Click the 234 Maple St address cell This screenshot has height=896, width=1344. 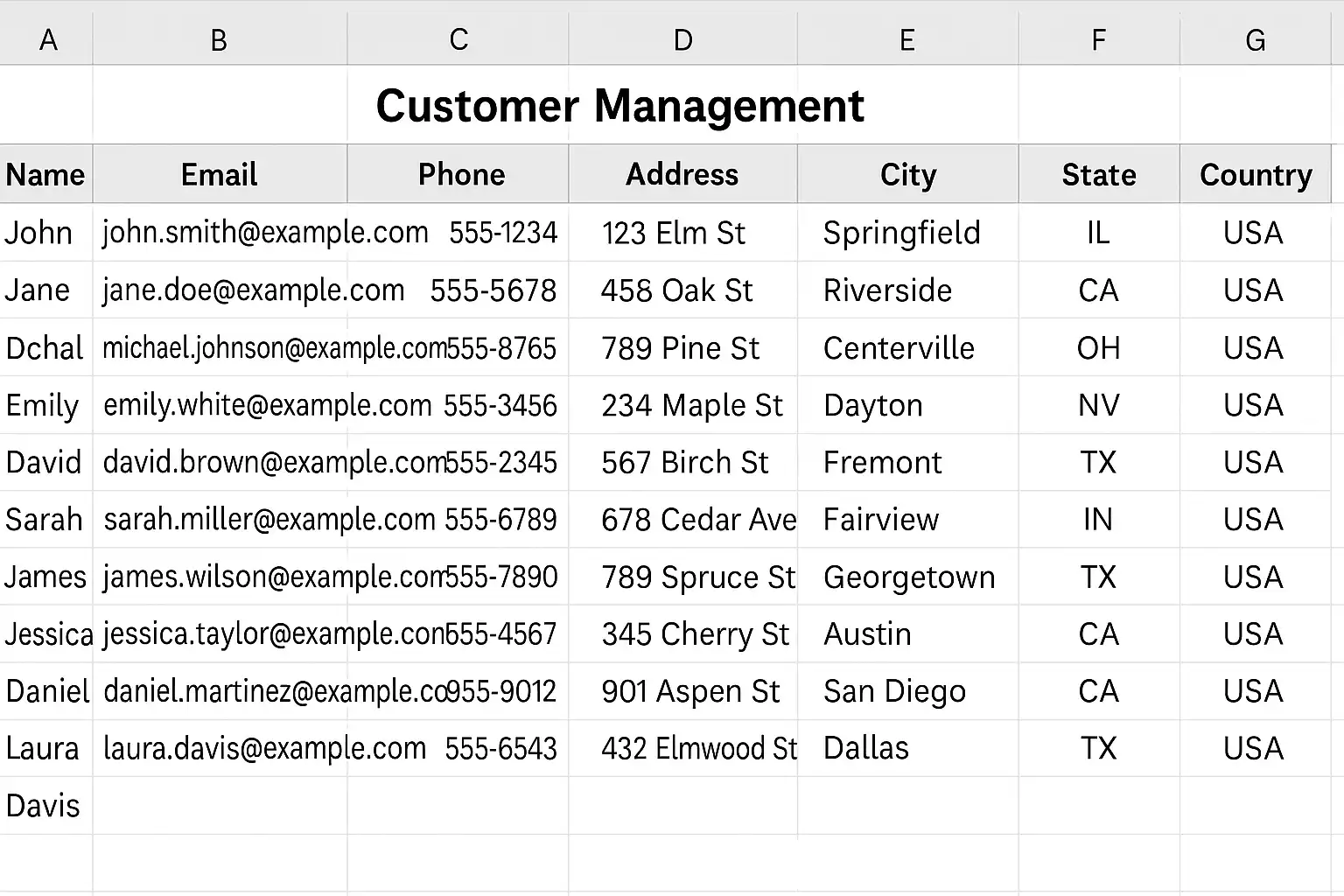pos(691,406)
